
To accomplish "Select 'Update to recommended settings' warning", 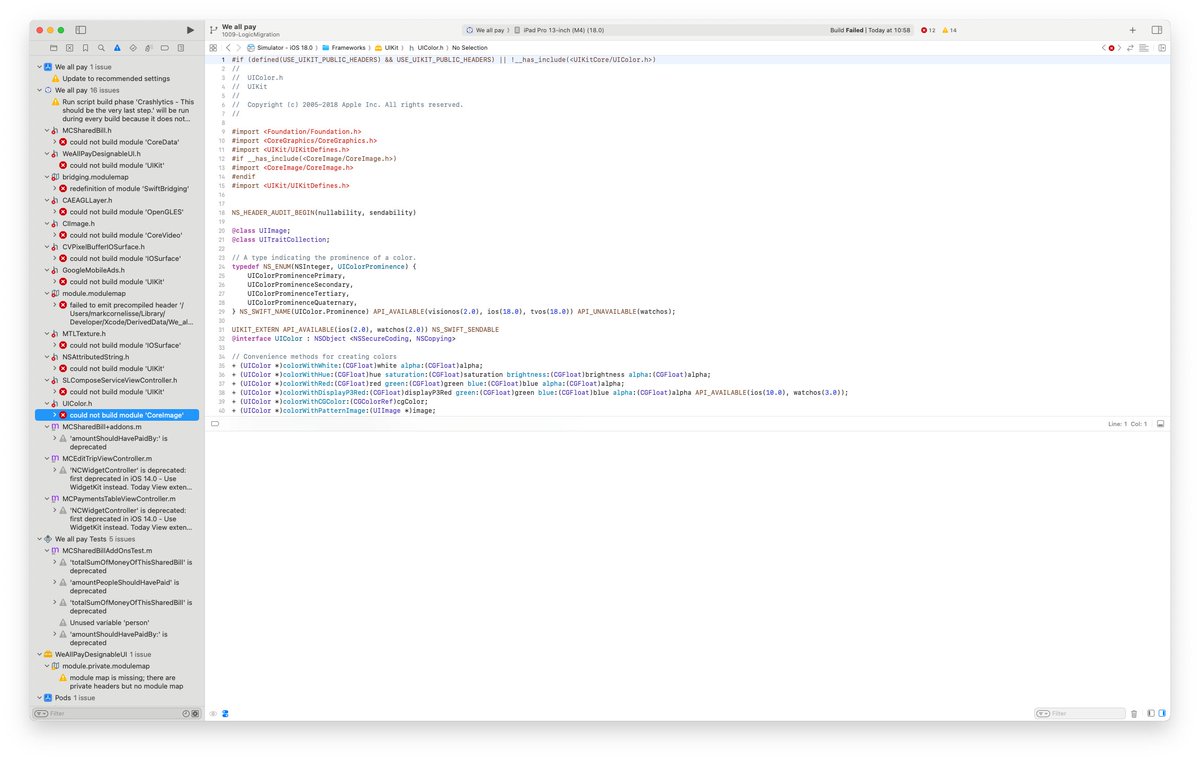I will [116, 78].
